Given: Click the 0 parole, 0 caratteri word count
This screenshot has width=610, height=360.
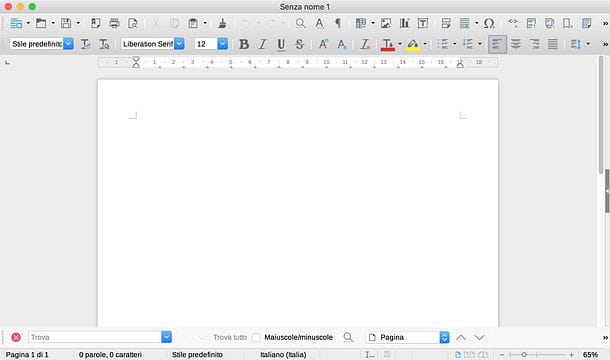Looking at the screenshot, I should coord(110,355).
